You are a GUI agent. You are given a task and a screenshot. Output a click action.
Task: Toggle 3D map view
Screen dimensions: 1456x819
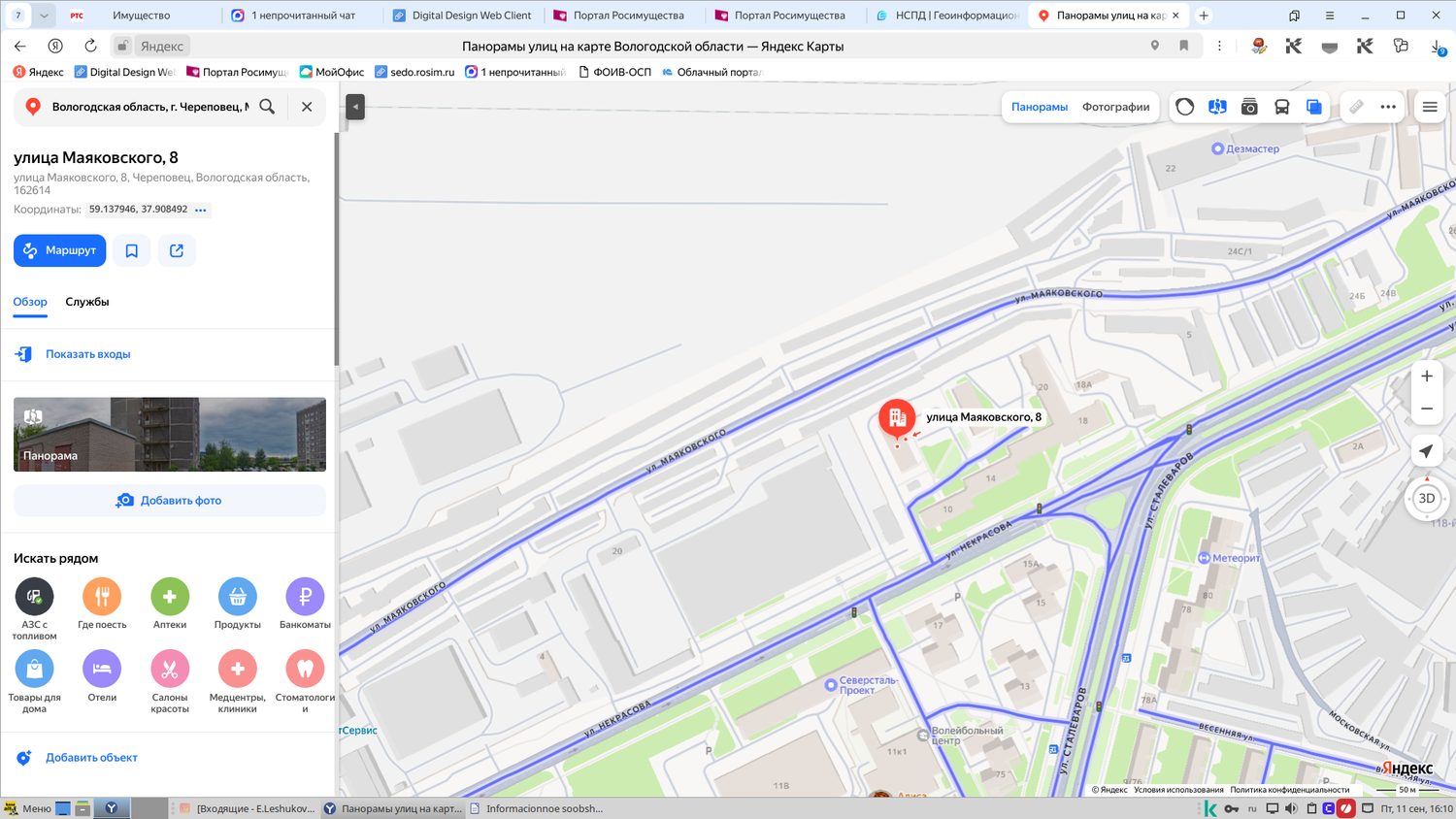click(x=1427, y=499)
